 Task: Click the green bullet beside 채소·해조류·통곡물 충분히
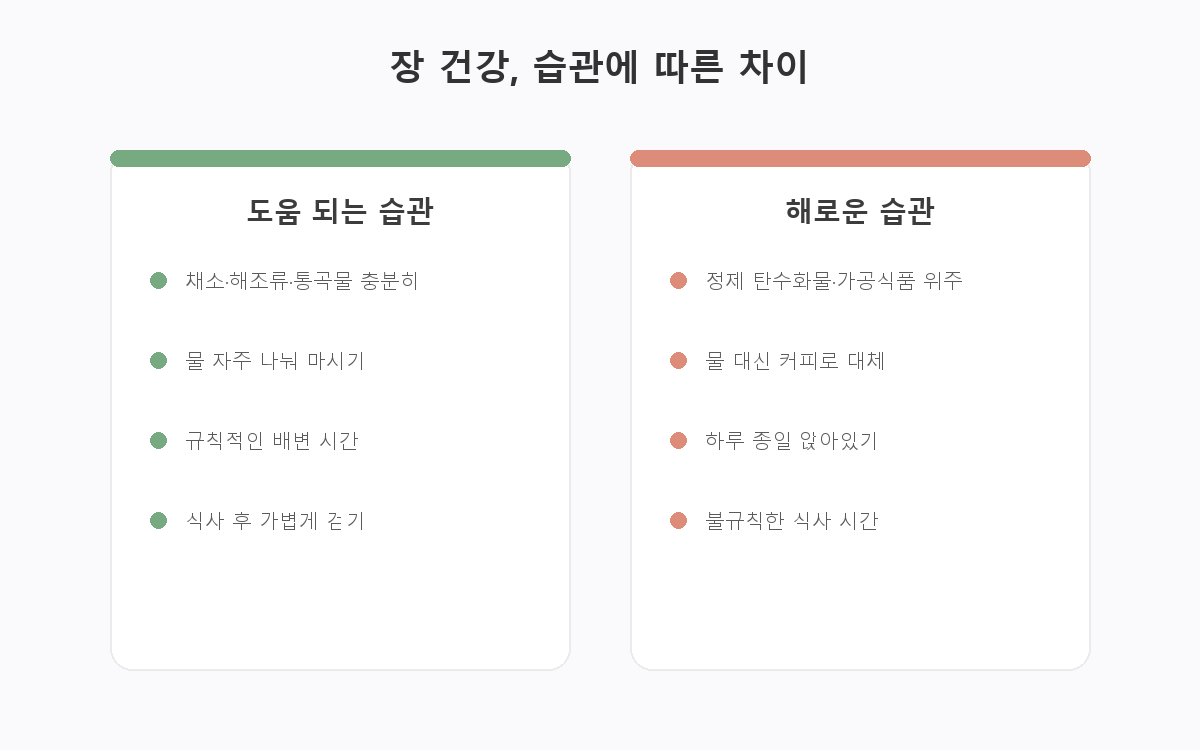(x=158, y=281)
